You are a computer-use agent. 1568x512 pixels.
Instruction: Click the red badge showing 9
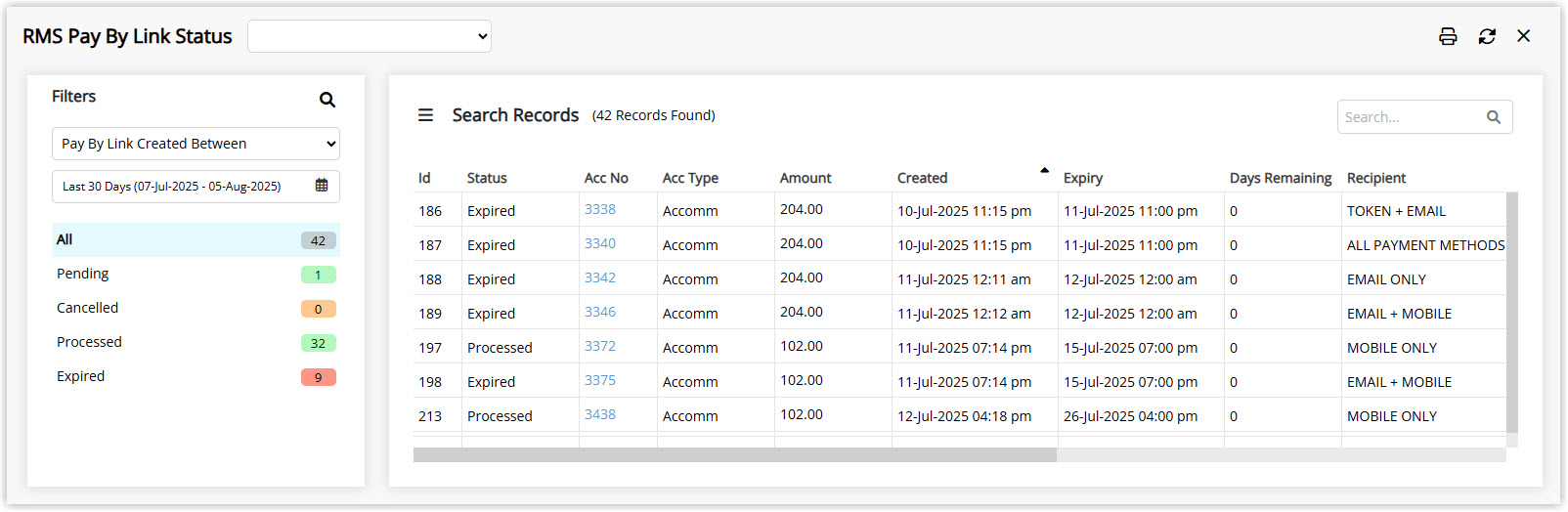pyautogui.click(x=319, y=377)
